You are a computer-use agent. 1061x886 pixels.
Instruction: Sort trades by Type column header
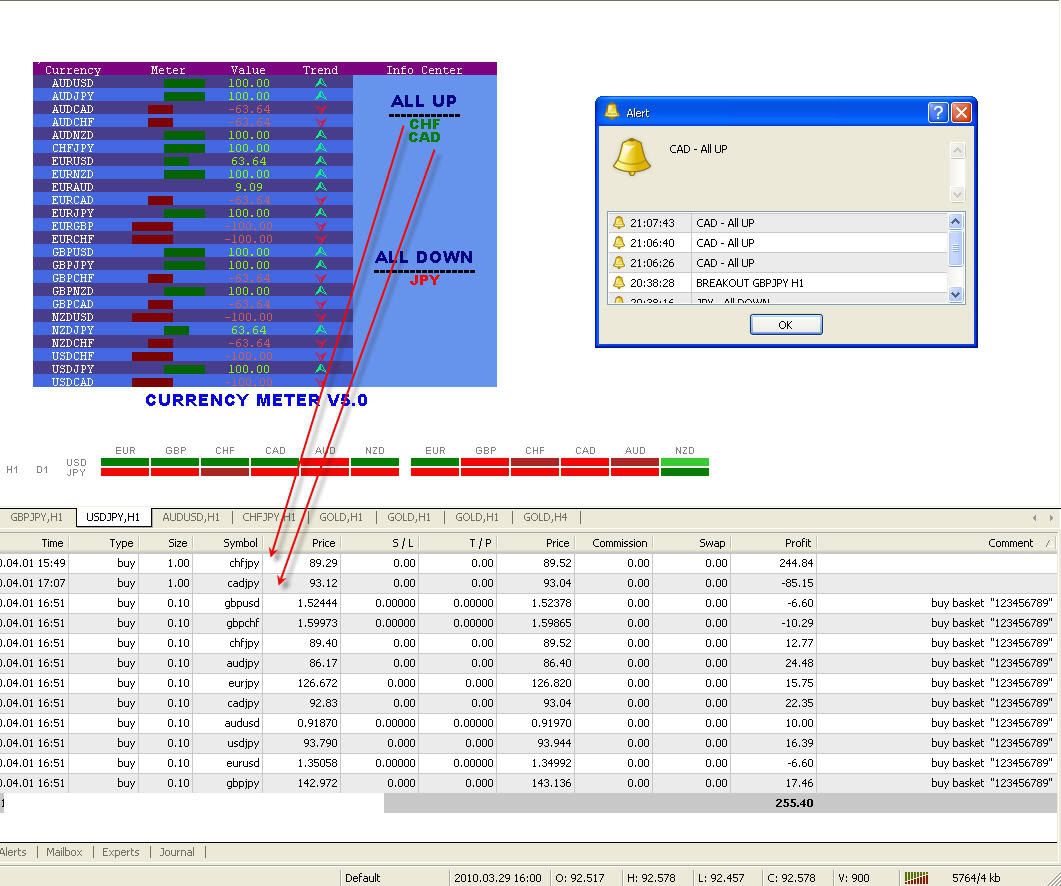[x=104, y=543]
